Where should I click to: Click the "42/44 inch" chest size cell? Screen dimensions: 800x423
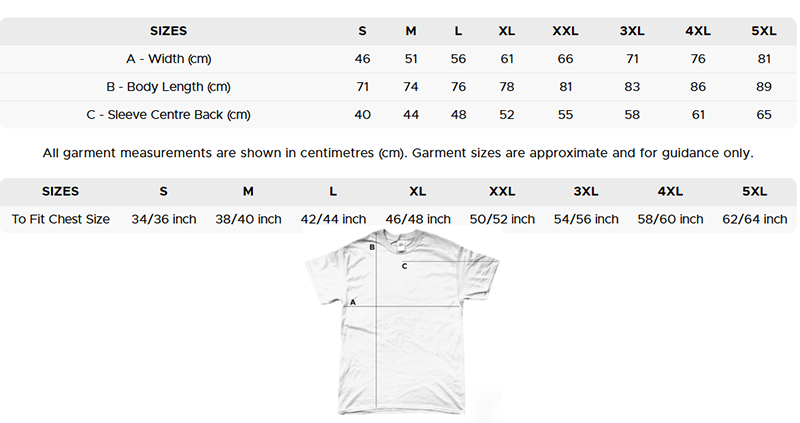(333, 219)
